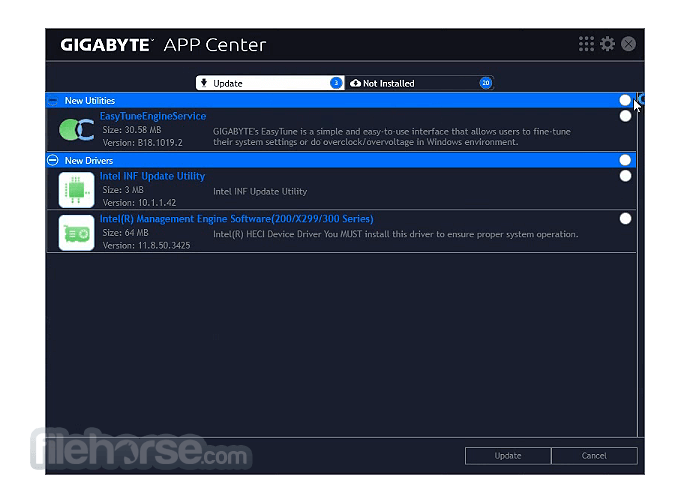
Task: Click the EasyTune description text
Action: 392,137
